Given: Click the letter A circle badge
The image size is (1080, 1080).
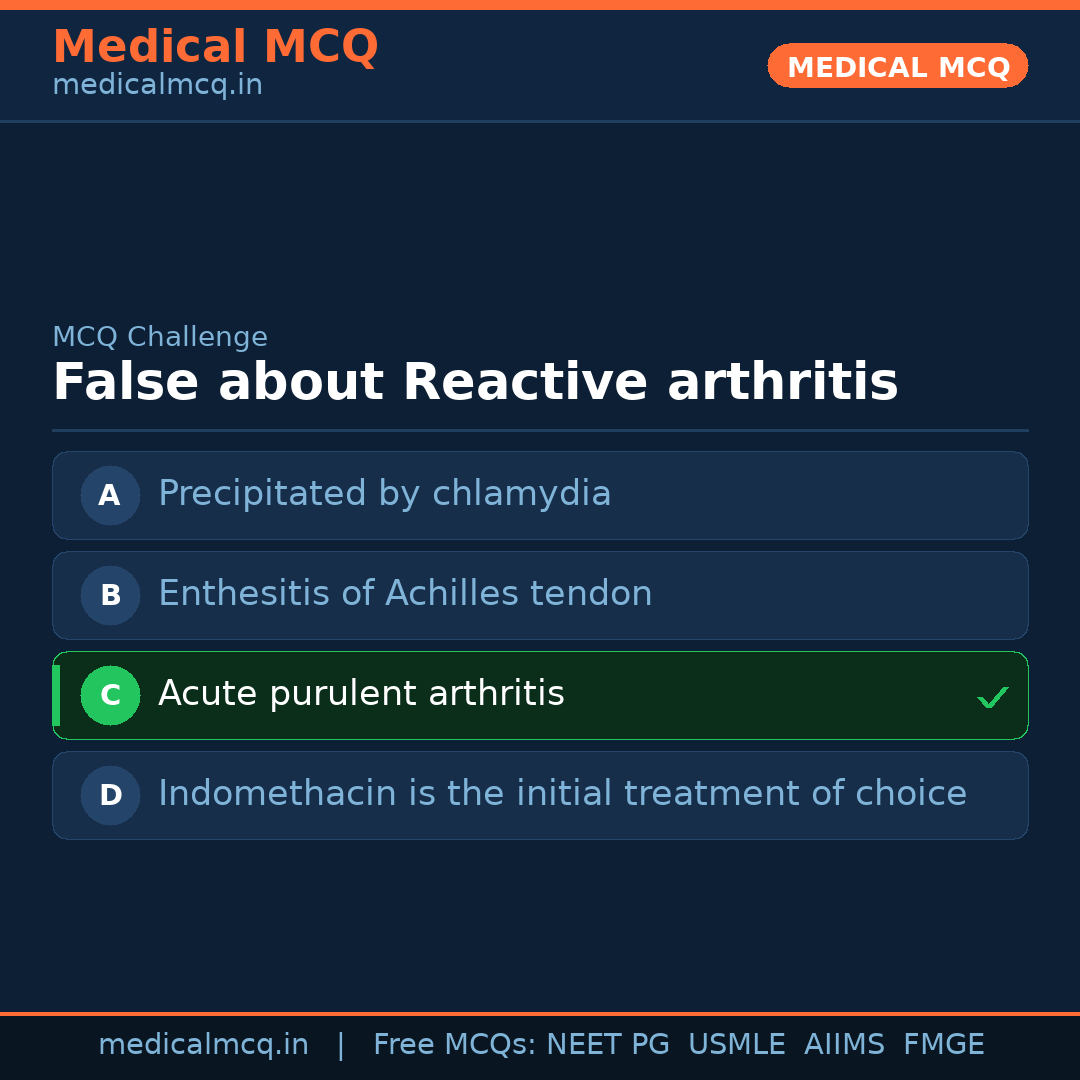Looking at the screenshot, I should tap(110, 495).
